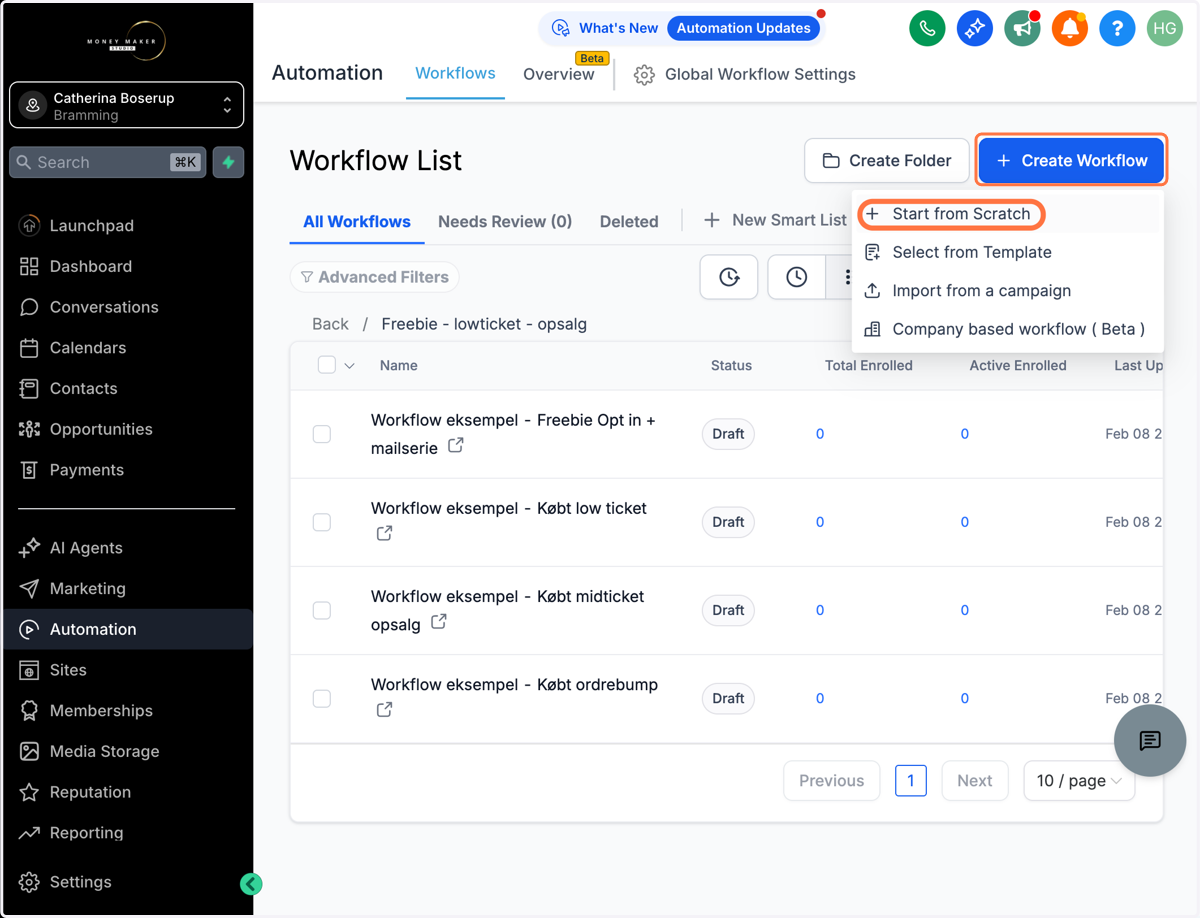Click the clock history icon button
This screenshot has height=918, width=1200.
pyautogui.click(x=729, y=277)
